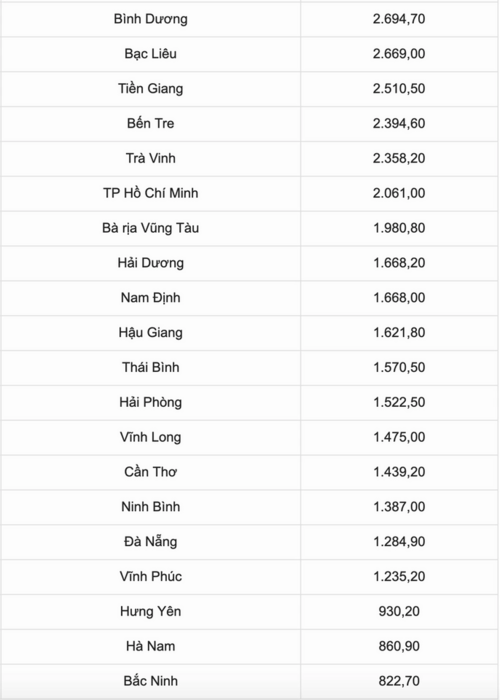
Task: Select the Bình Dương province cell
Action: tap(150, 19)
